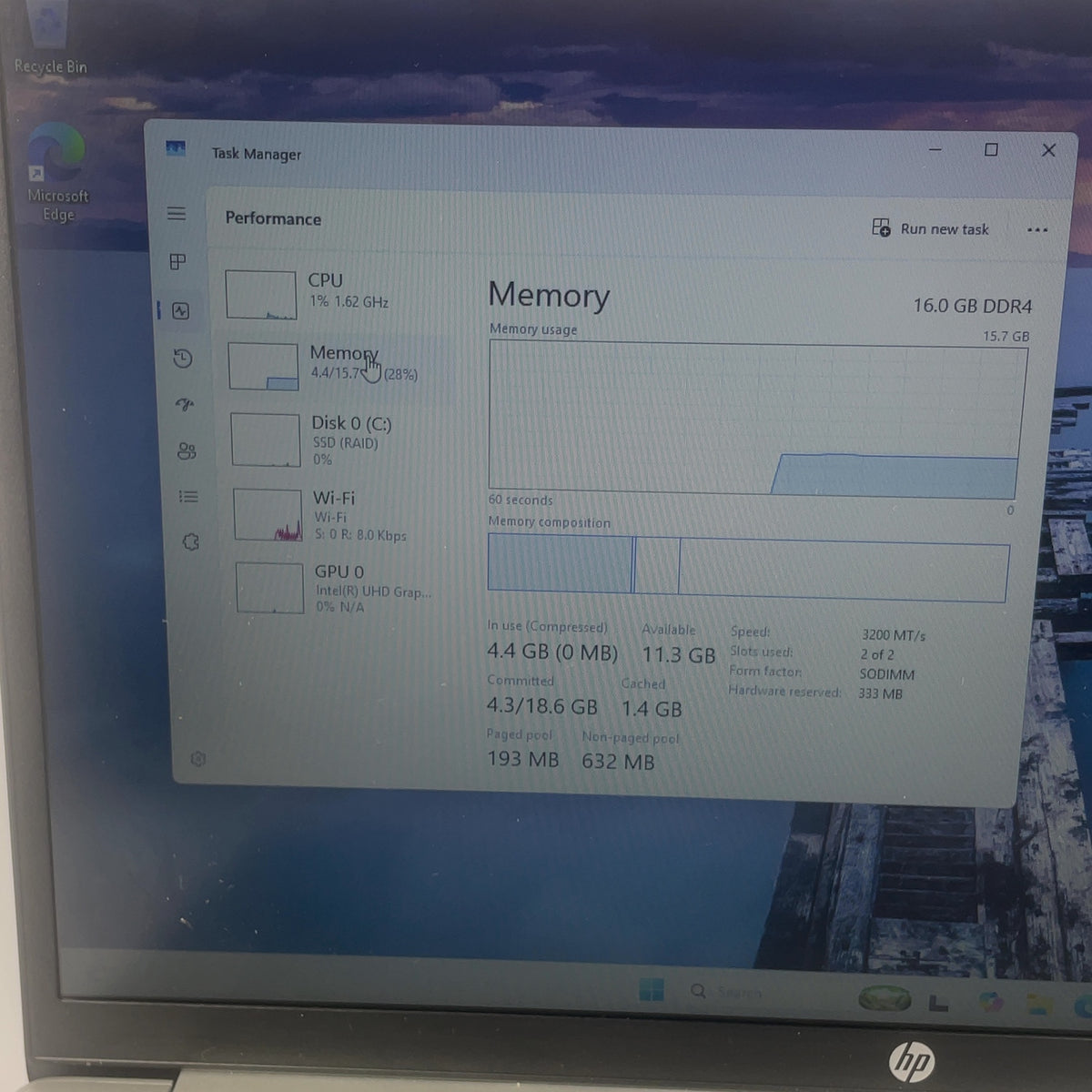Click the Form factor value SODIMM
The width and height of the screenshot is (1092, 1092).
(887, 674)
